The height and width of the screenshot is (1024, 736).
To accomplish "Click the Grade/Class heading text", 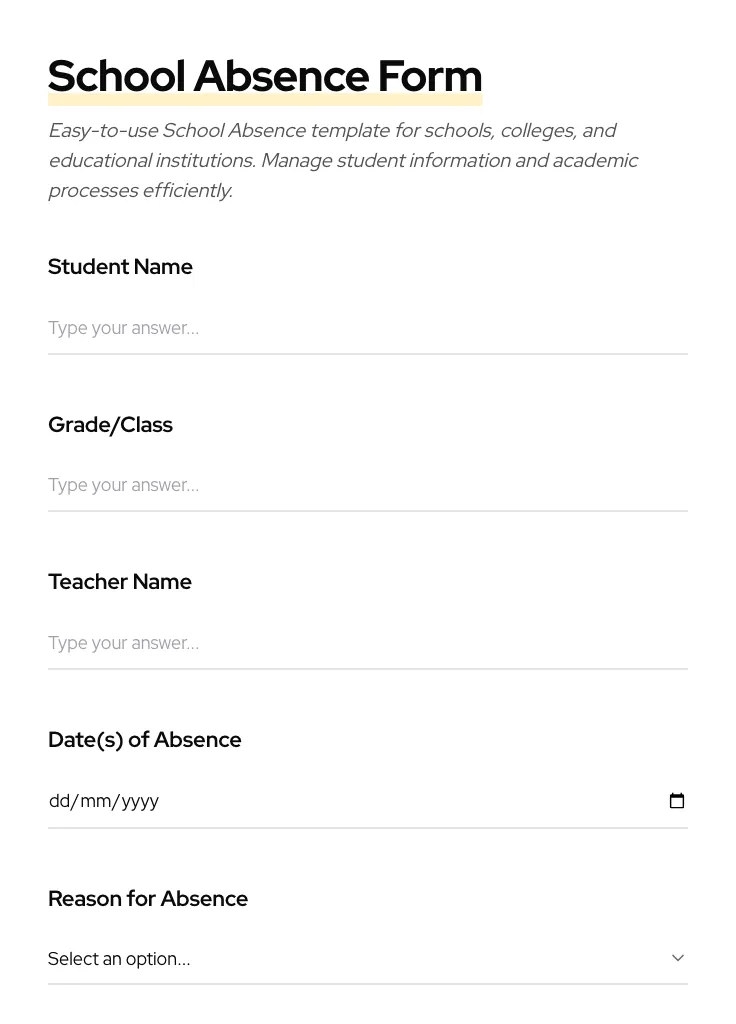I will 110,424.
